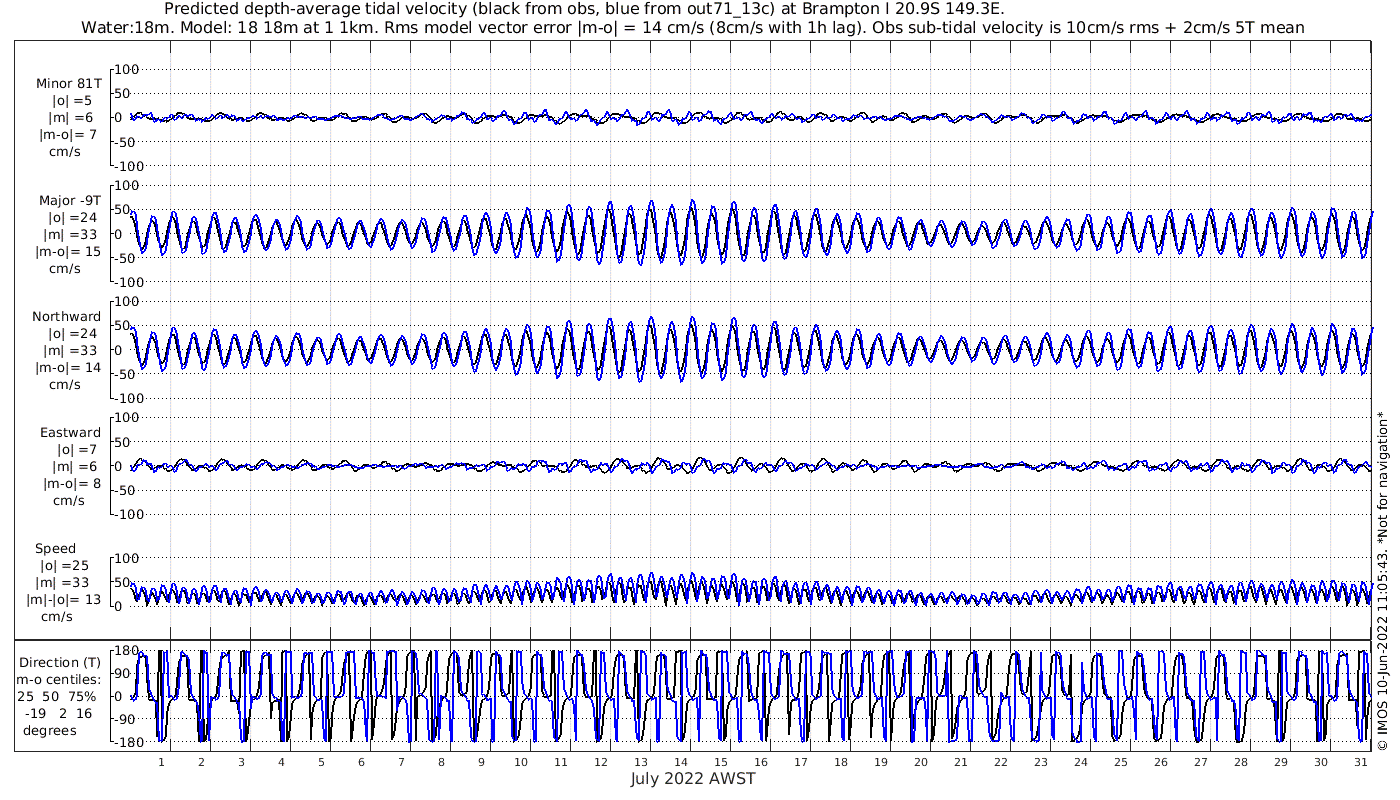Click day '20' on the date axis
The image size is (1400, 800).
pos(920,762)
